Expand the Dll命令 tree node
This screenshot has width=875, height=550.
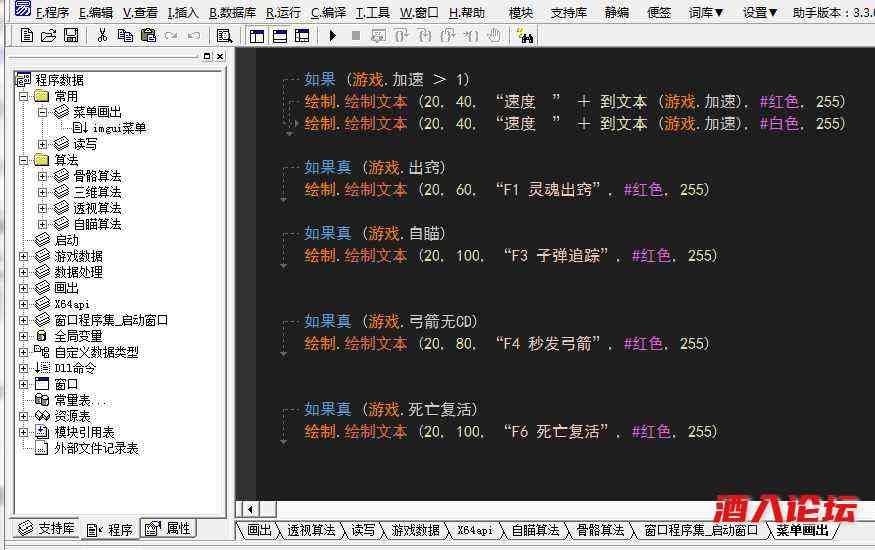(x=24, y=368)
